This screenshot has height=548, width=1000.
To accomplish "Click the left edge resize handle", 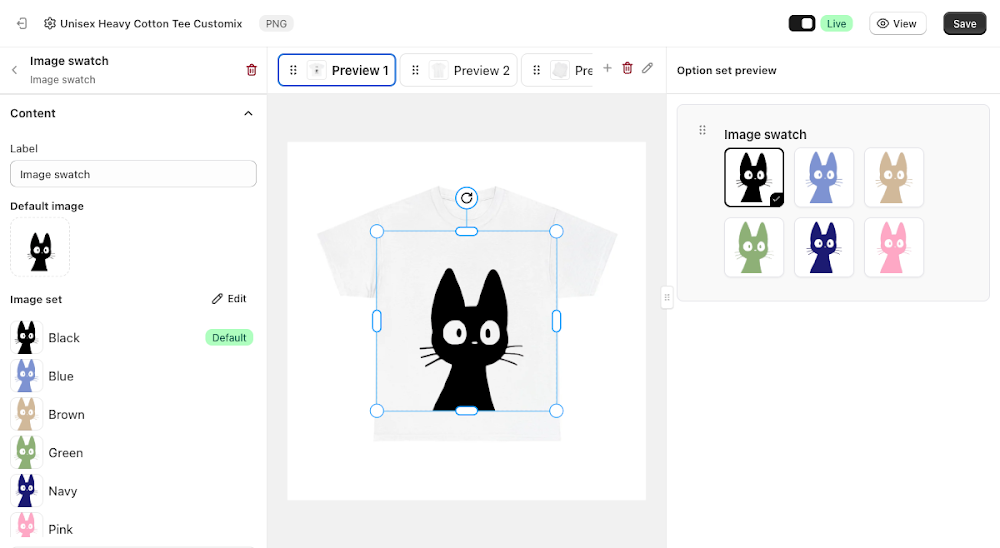I will [377, 321].
